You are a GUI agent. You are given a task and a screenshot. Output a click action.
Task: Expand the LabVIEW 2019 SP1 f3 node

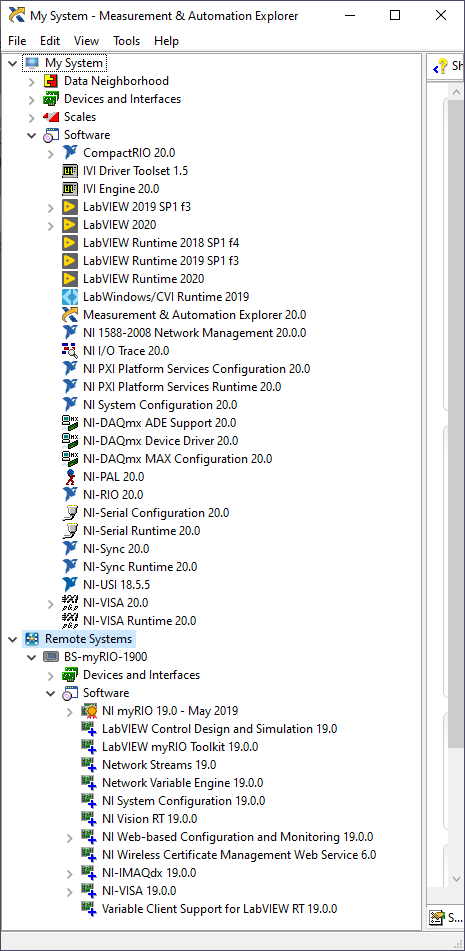tap(51, 207)
